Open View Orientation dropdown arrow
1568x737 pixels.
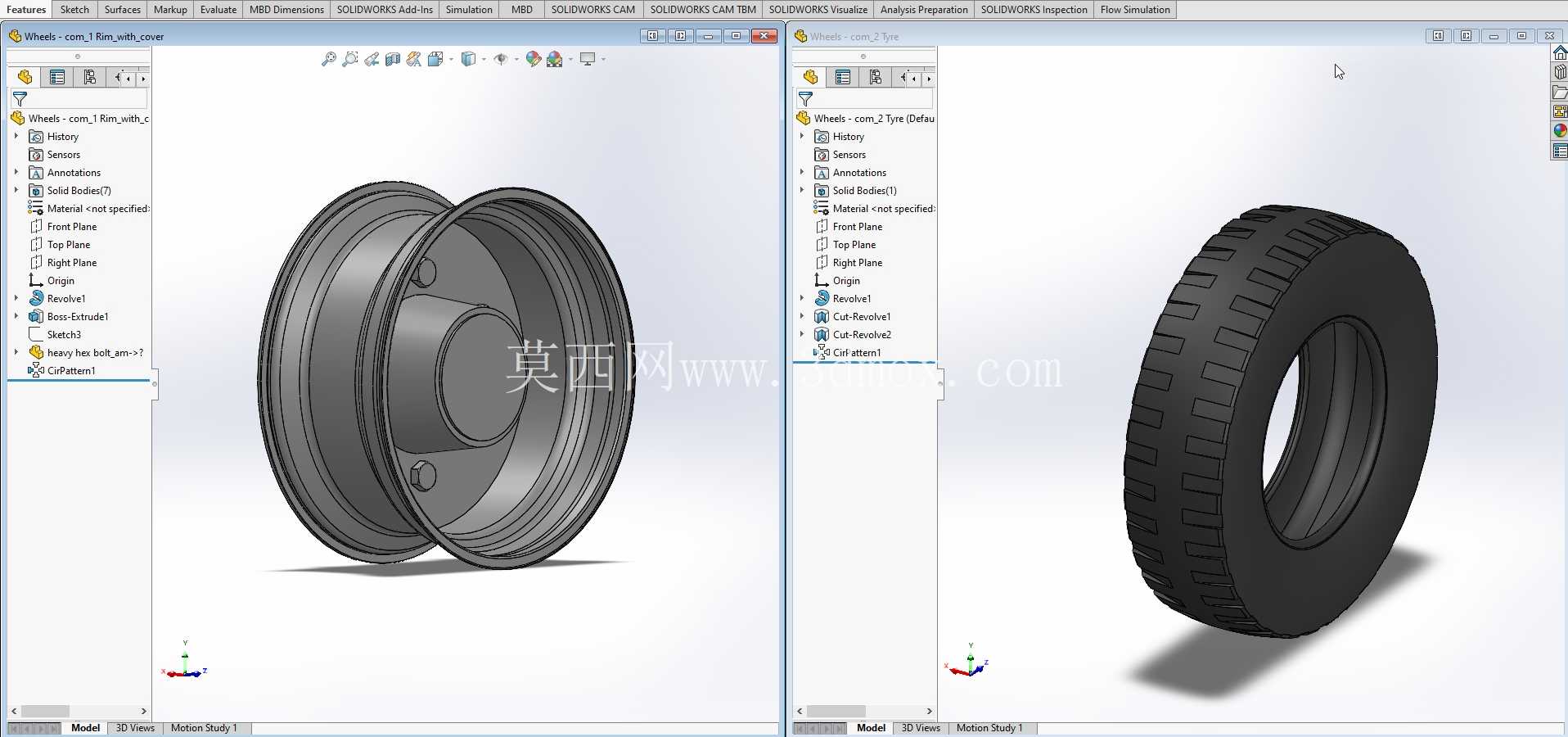pyautogui.click(x=451, y=59)
